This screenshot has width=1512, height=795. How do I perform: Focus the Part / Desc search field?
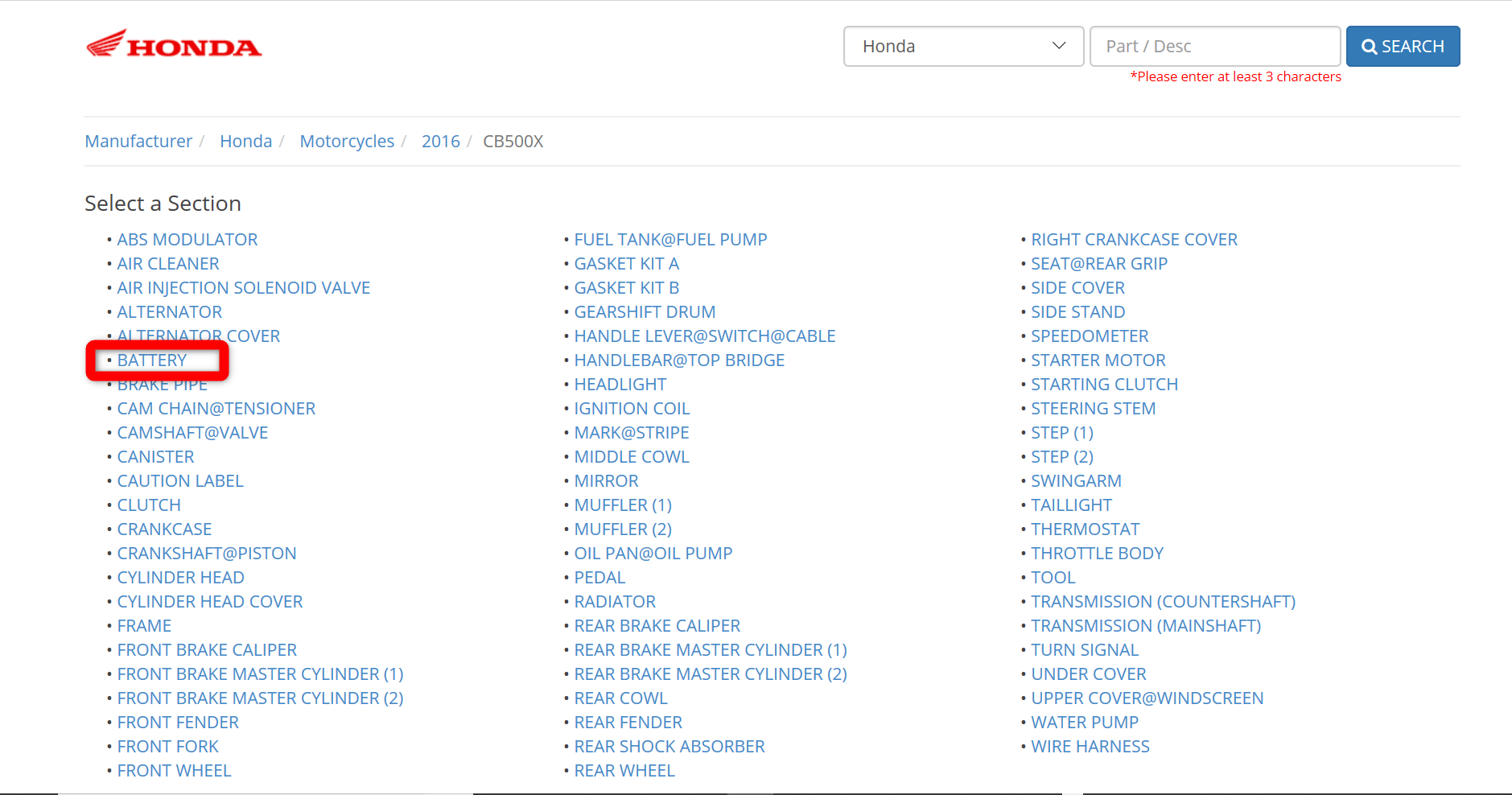point(1214,47)
